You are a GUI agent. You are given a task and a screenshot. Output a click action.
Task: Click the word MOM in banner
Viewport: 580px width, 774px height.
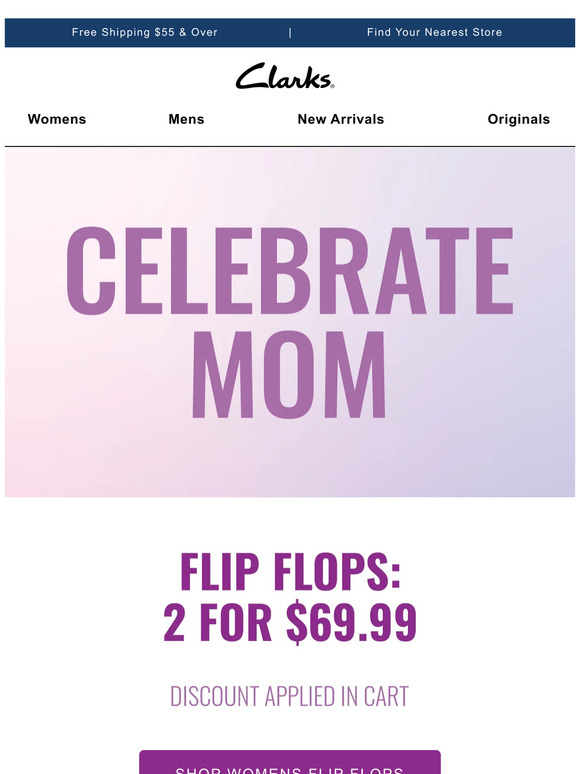tap(289, 374)
